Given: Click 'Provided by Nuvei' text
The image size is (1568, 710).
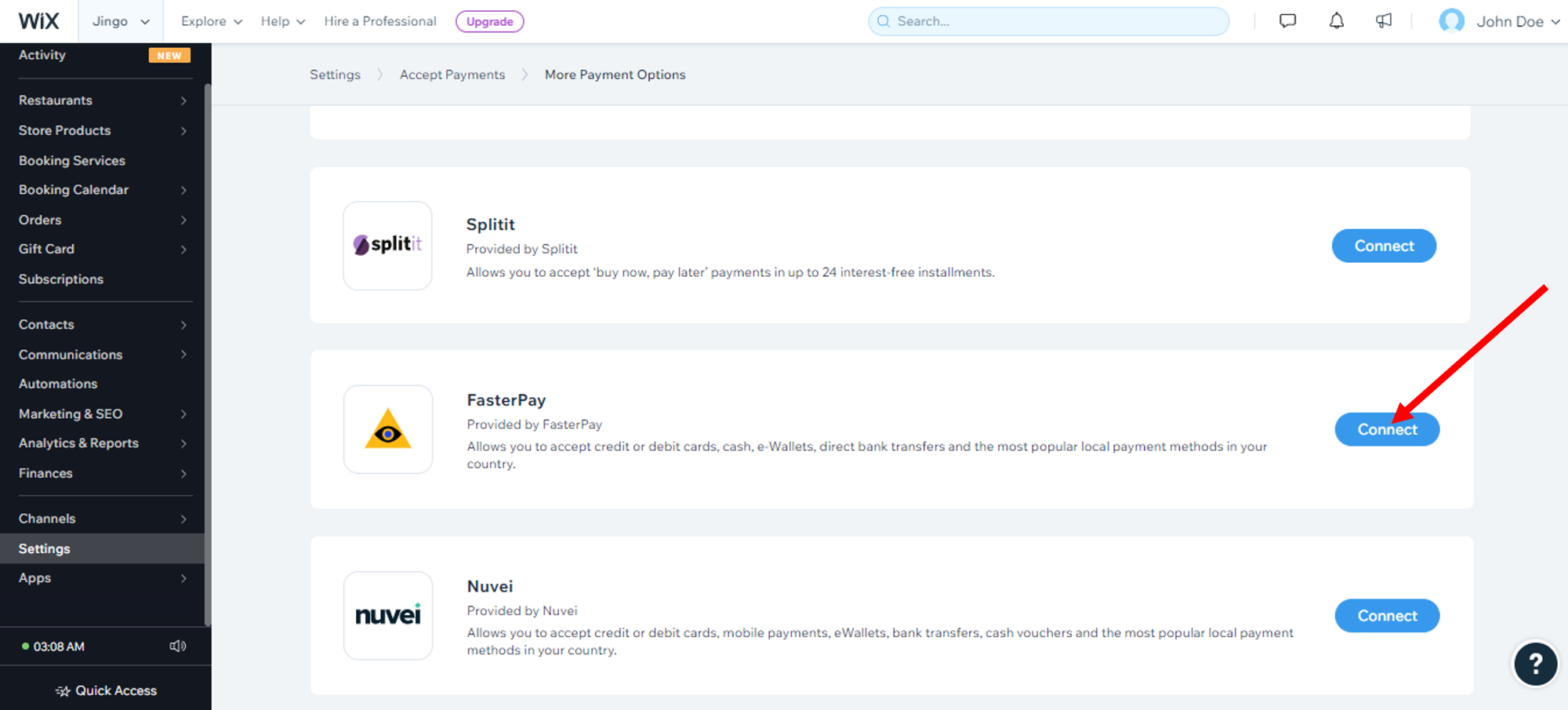Looking at the screenshot, I should pos(522,610).
